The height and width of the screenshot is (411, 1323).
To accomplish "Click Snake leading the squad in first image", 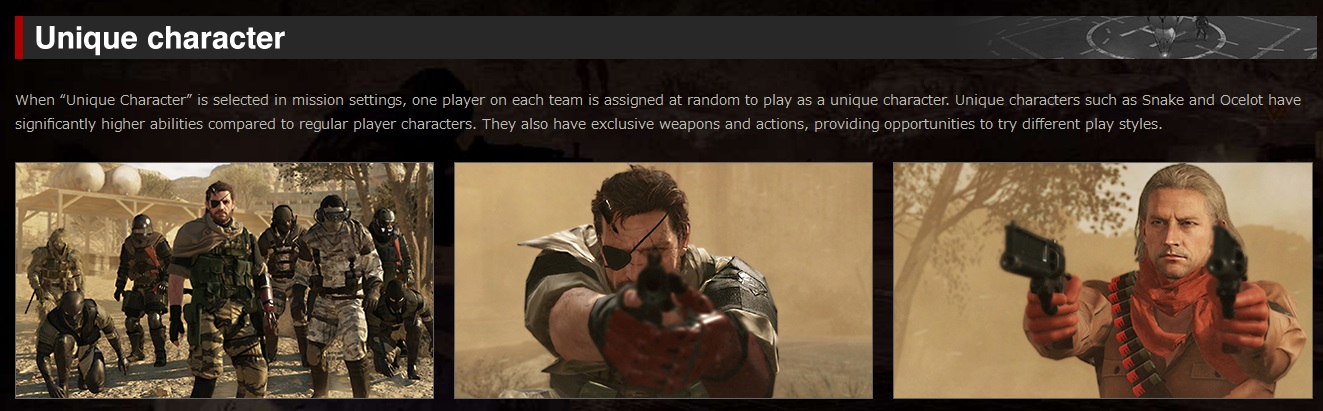I will 219,285.
